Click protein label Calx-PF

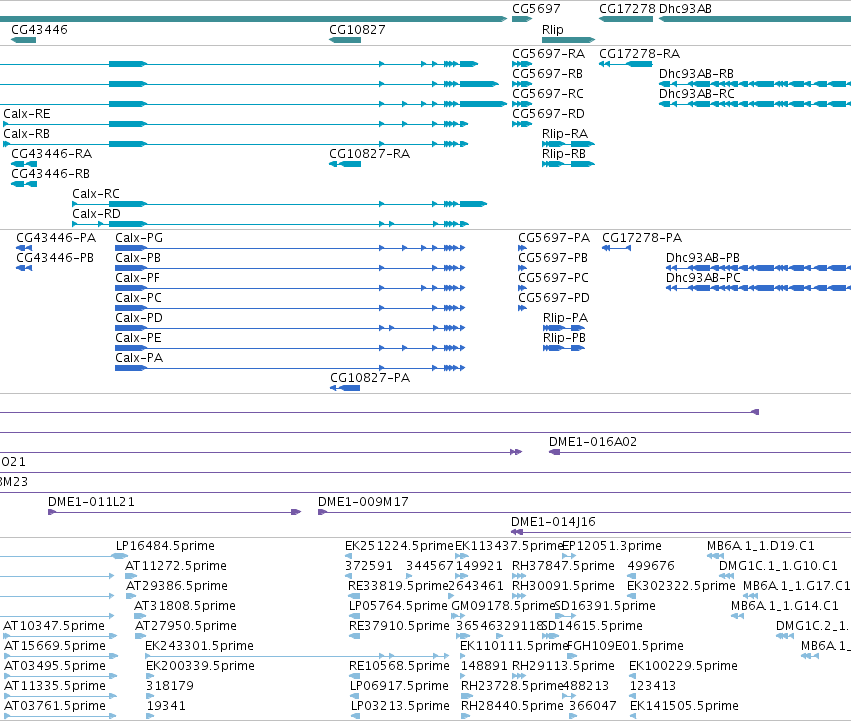(x=137, y=279)
